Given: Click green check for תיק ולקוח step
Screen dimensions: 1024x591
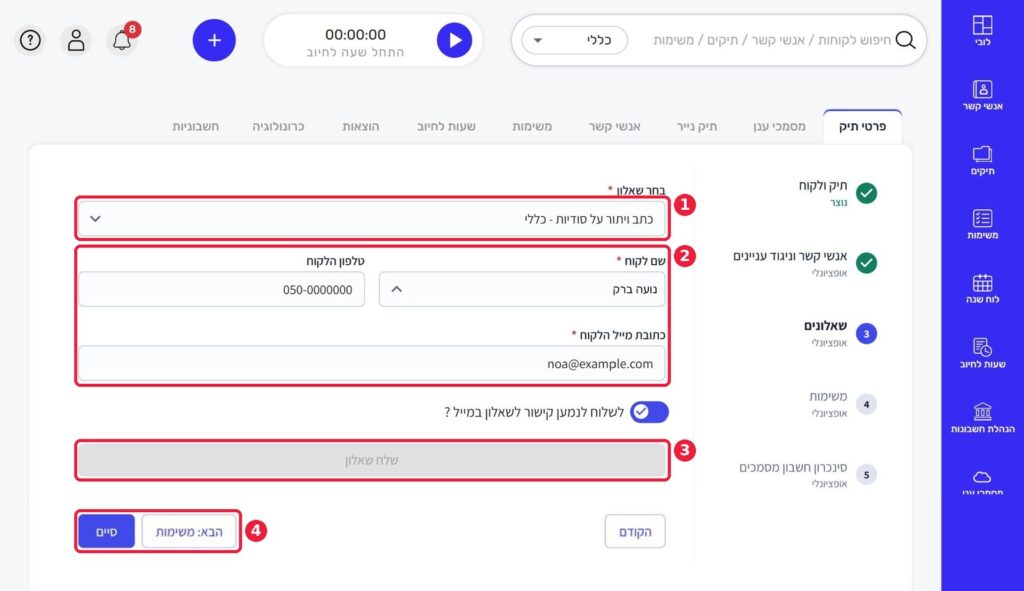Looking at the screenshot, I should click(x=866, y=193).
